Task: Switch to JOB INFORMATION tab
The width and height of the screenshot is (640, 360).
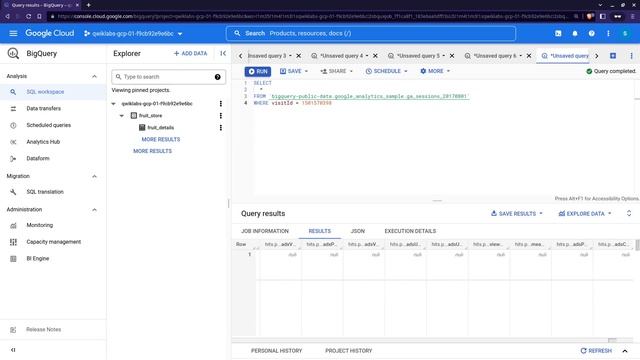Action: pyautogui.click(x=264, y=231)
